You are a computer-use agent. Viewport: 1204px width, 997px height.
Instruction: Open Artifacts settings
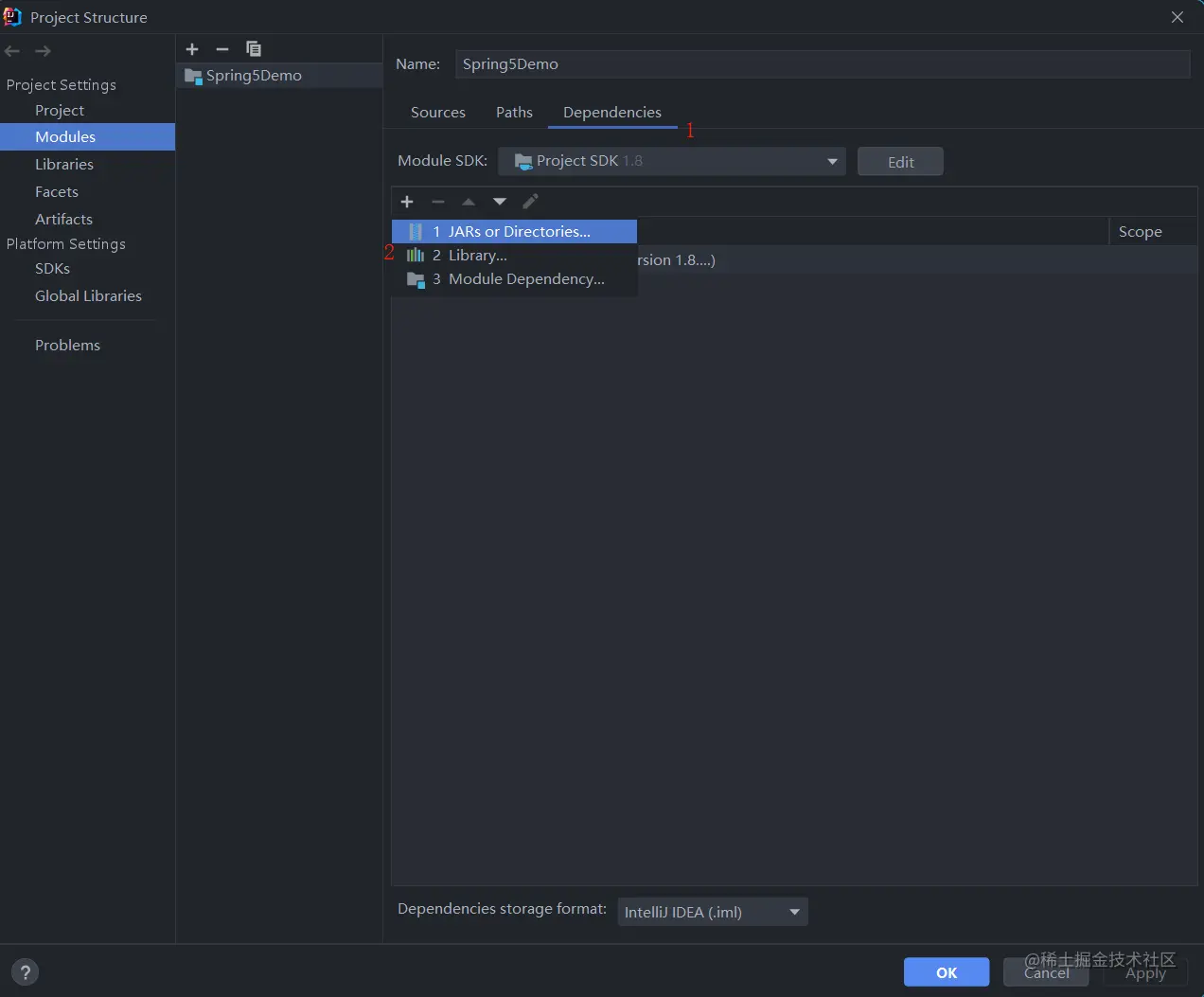64,219
